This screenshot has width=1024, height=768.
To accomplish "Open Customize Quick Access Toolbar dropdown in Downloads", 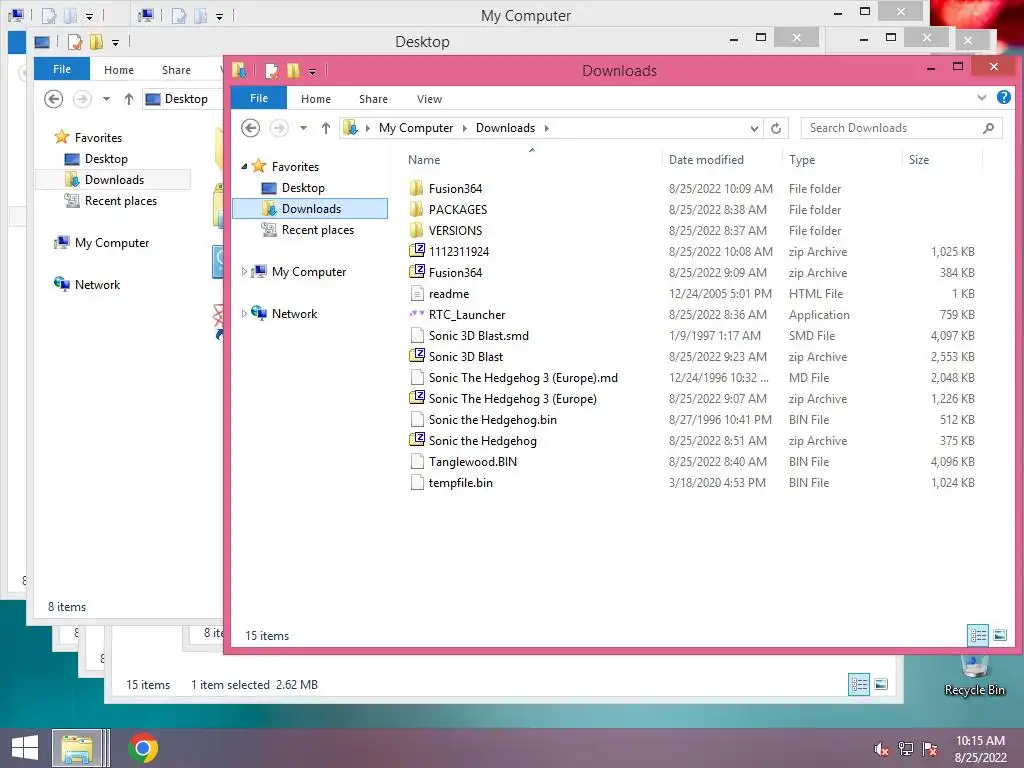I will pos(313,71).
